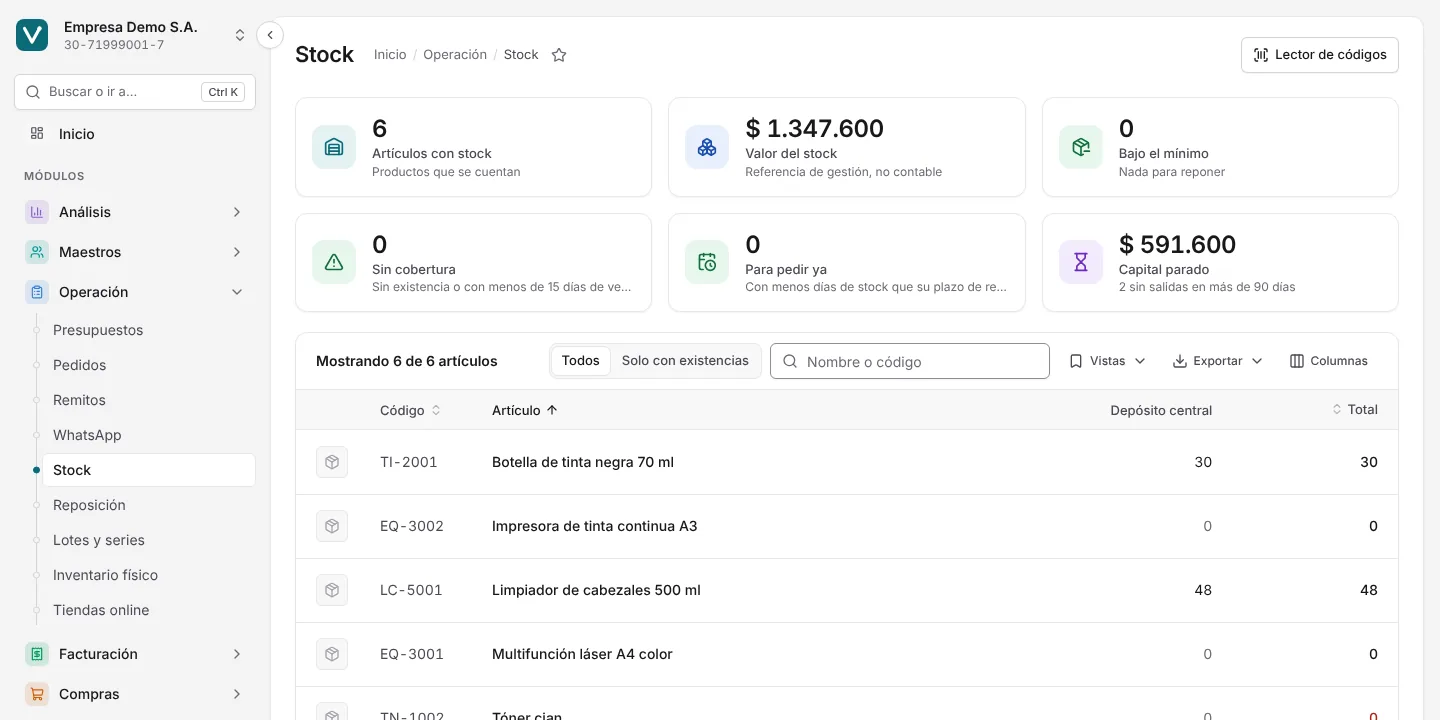Viewport: 1440px width, 720px height.
Task: Select the Todos filter toggle
Action: coord(581,361)
